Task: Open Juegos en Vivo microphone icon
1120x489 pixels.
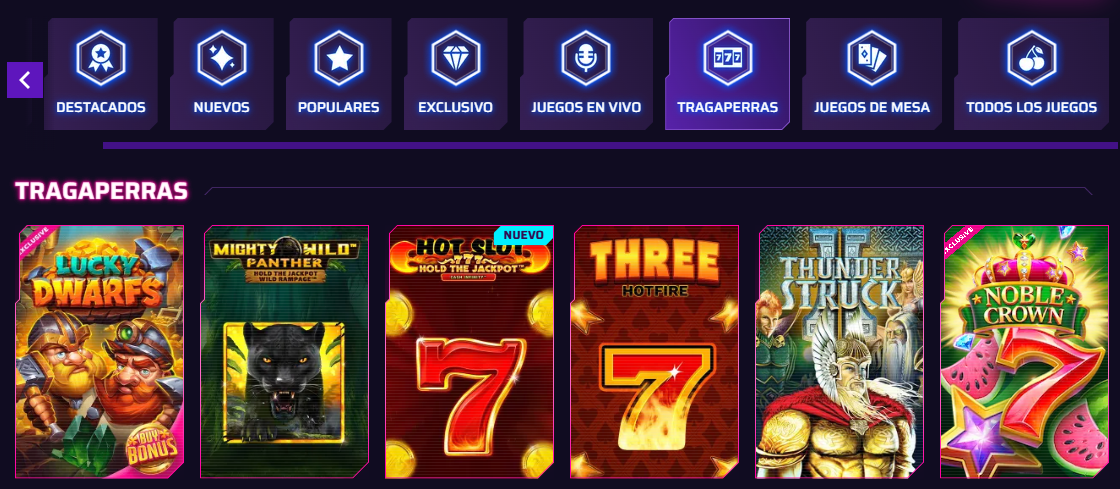Action: coord(586,59)
